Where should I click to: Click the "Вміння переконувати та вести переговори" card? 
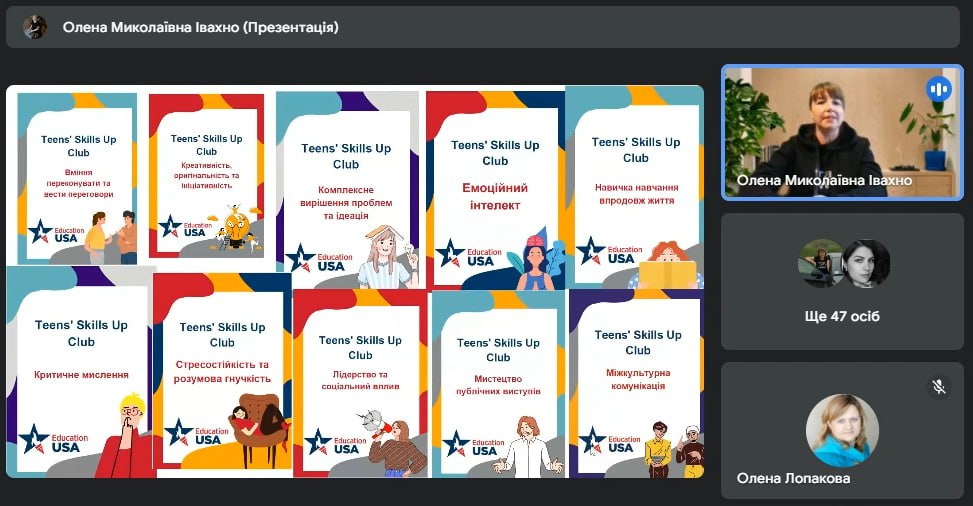(77, 180)
